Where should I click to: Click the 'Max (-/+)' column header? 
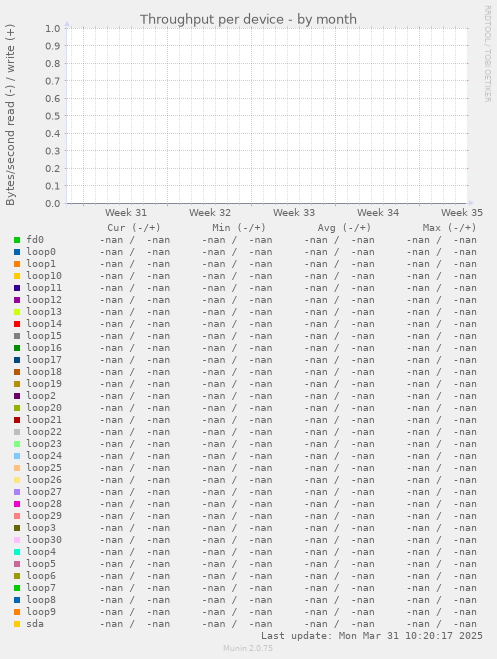pyautogui.click(x=450, y=228)
